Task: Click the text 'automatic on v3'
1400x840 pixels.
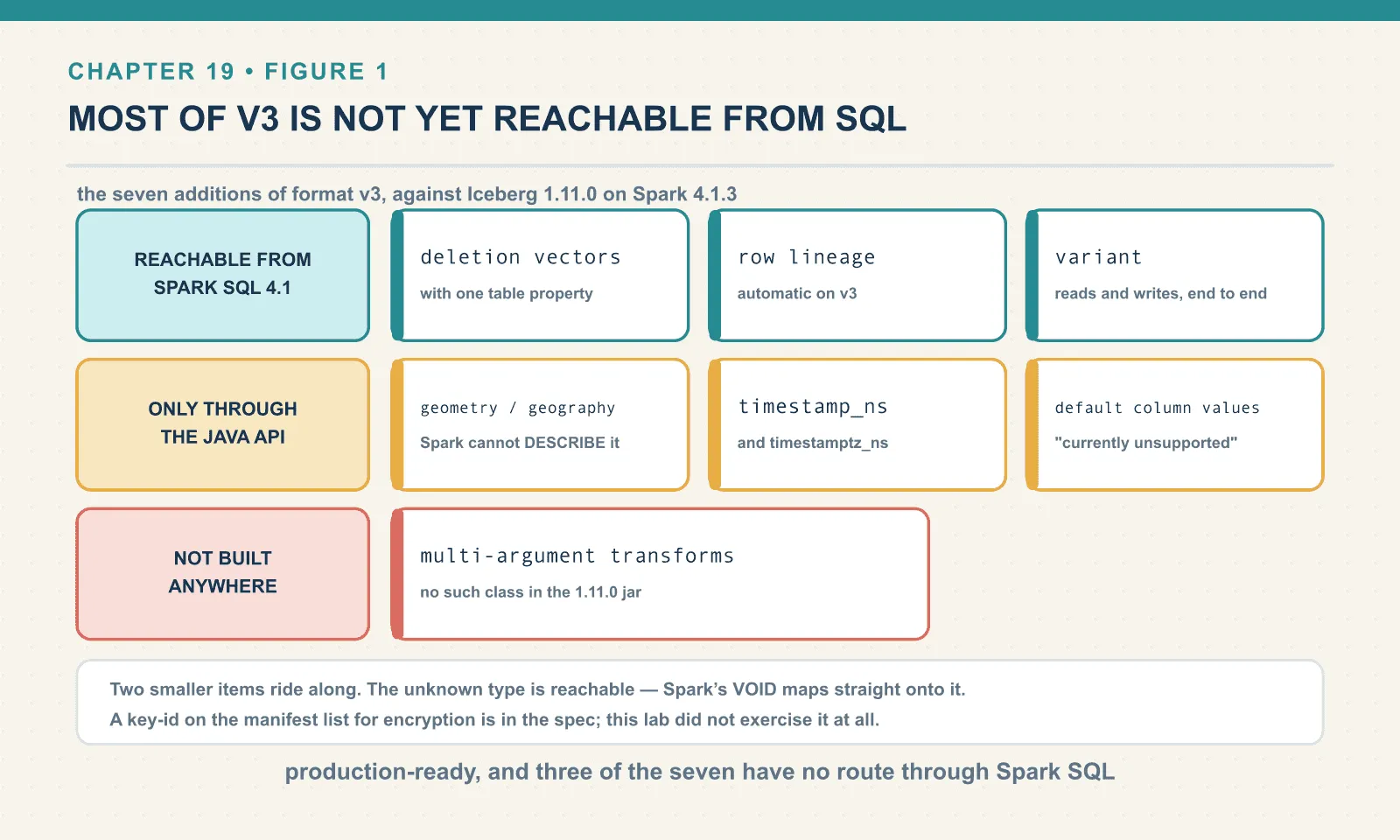Action: [x=797, y=294]
